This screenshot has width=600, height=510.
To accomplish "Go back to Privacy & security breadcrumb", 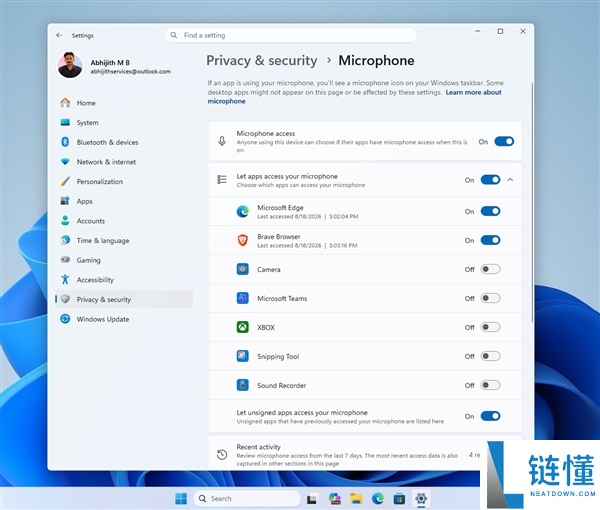I will pyautogui.click(x=262, y=60).
